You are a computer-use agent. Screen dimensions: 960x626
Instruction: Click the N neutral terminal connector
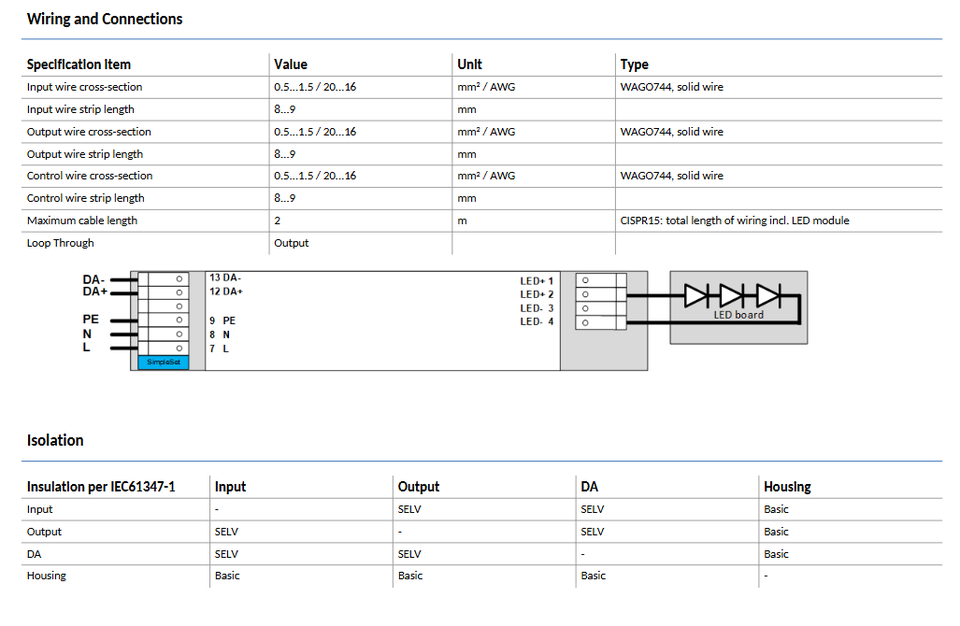[163, 334]
